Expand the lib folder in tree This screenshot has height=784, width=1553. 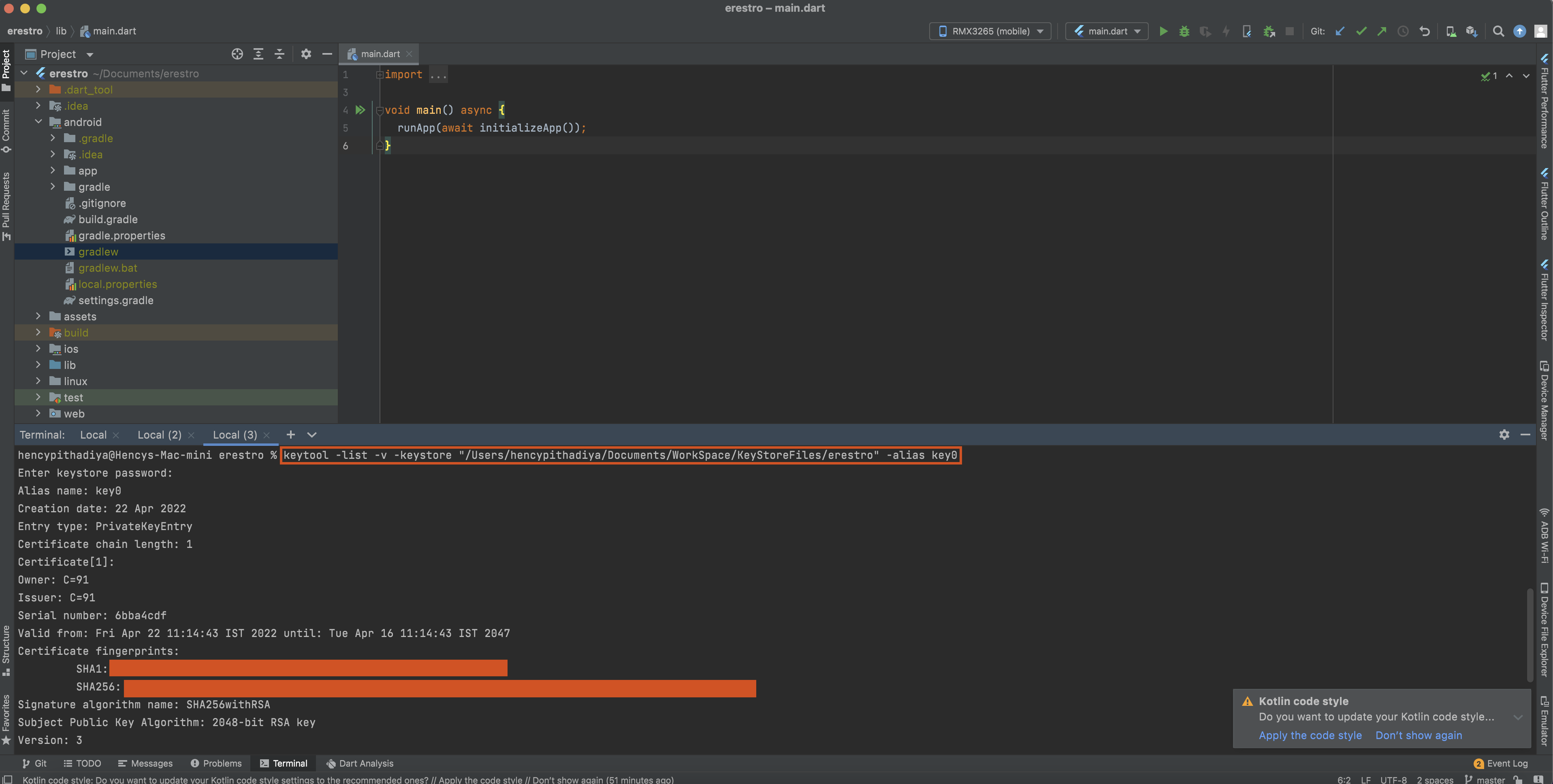pyautogui.click(x=38, y=364)
